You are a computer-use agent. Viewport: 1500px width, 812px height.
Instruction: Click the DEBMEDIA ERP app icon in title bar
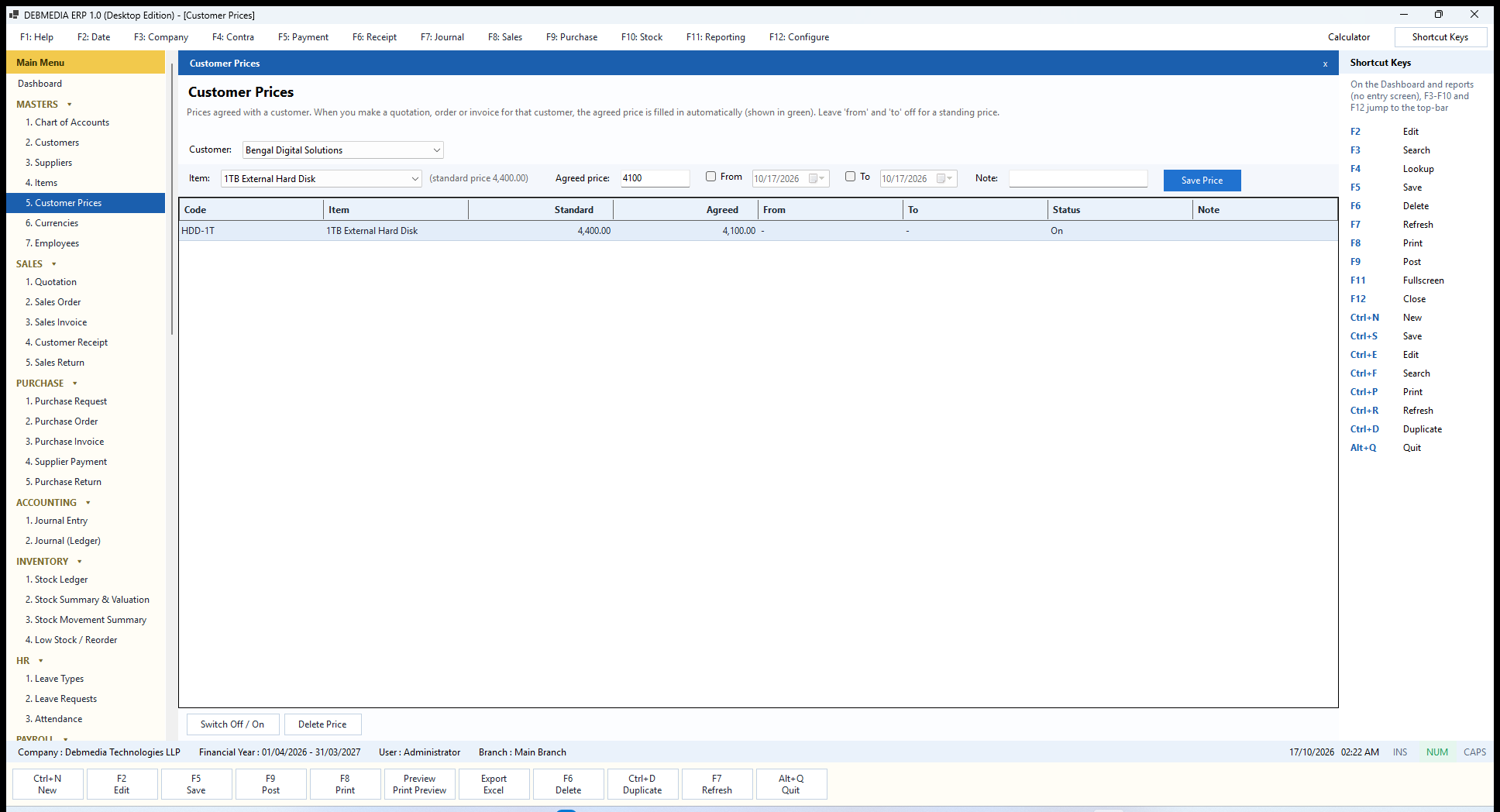13,15
